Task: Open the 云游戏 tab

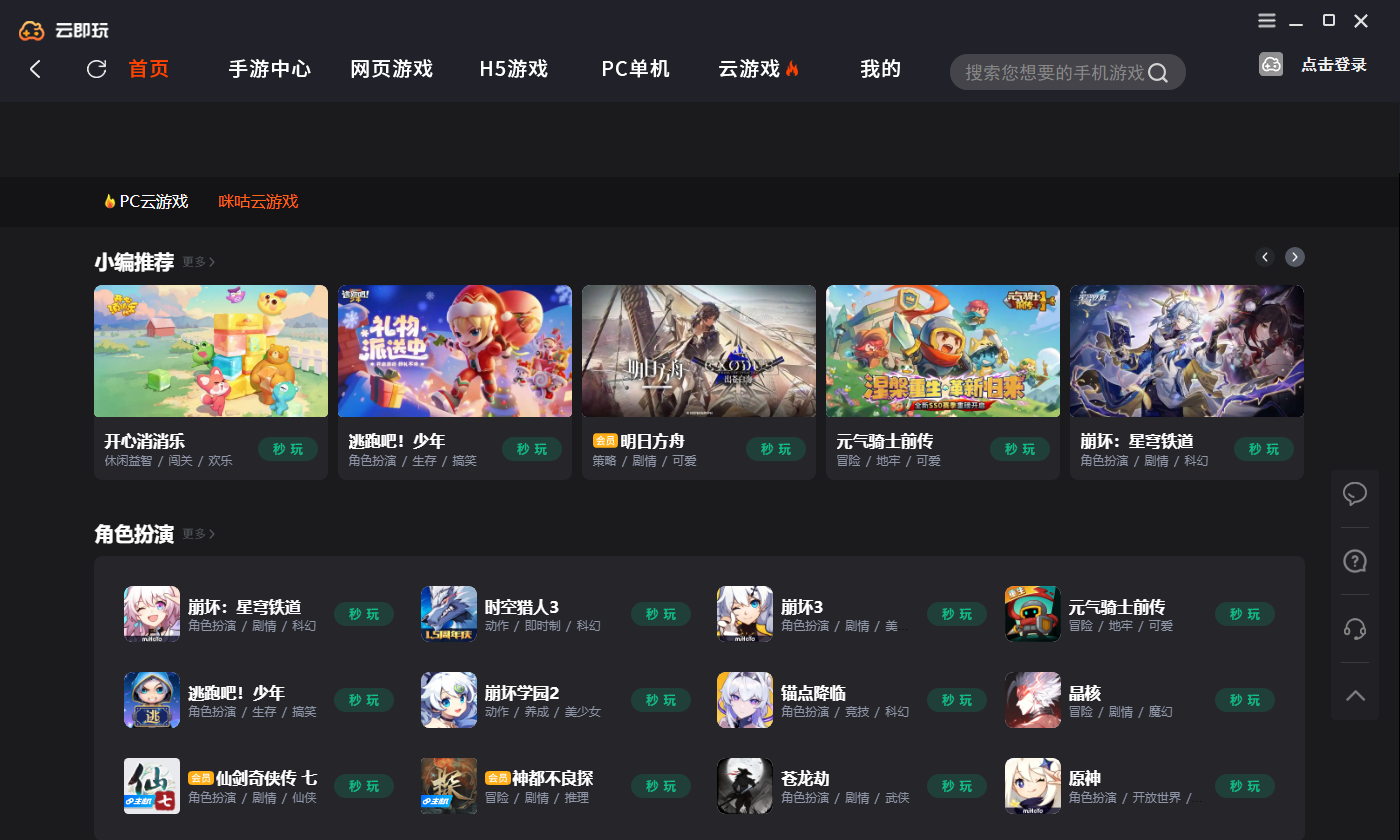Action: (759, 69)
